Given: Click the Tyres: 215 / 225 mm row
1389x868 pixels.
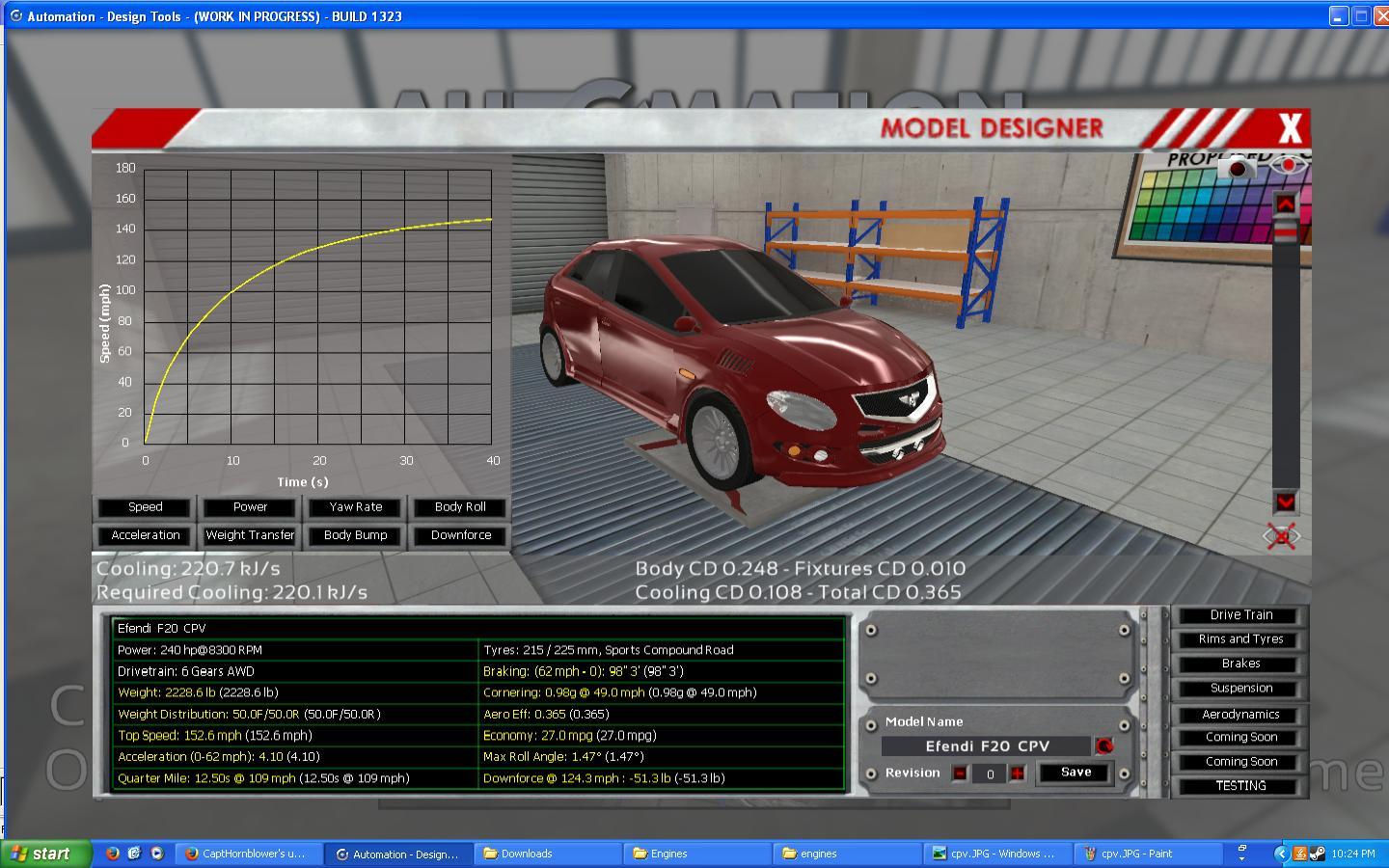Looking at the screenshot, I should [x=662, y=650].
